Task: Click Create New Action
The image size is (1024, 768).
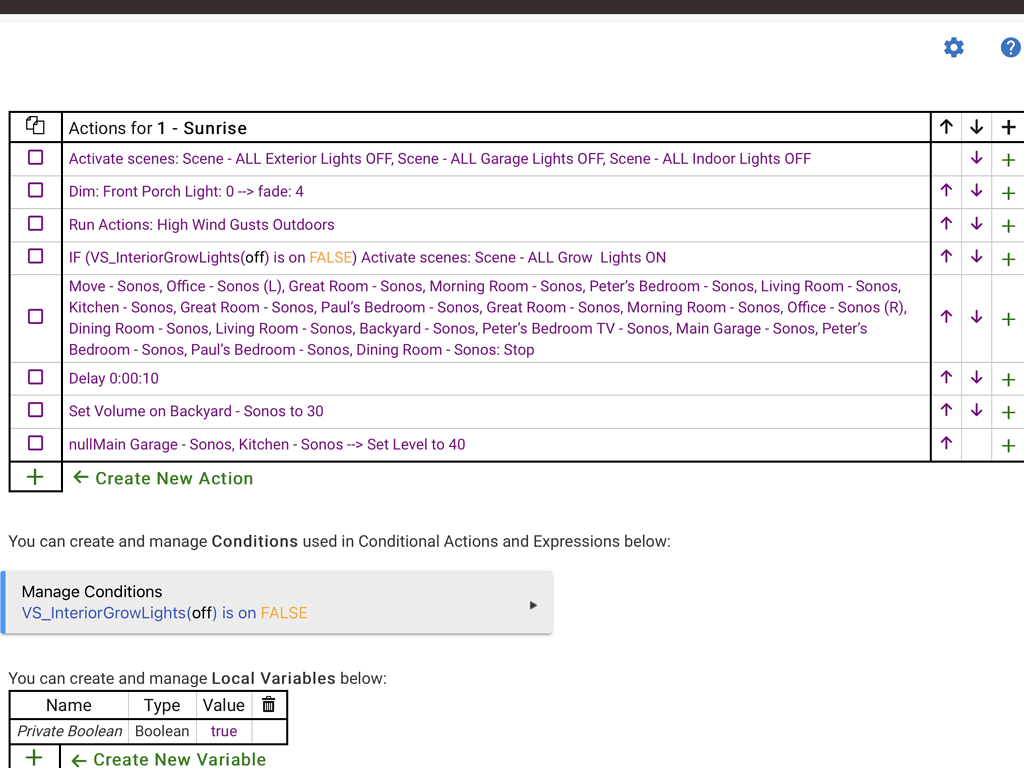Action: pos(173,478)
